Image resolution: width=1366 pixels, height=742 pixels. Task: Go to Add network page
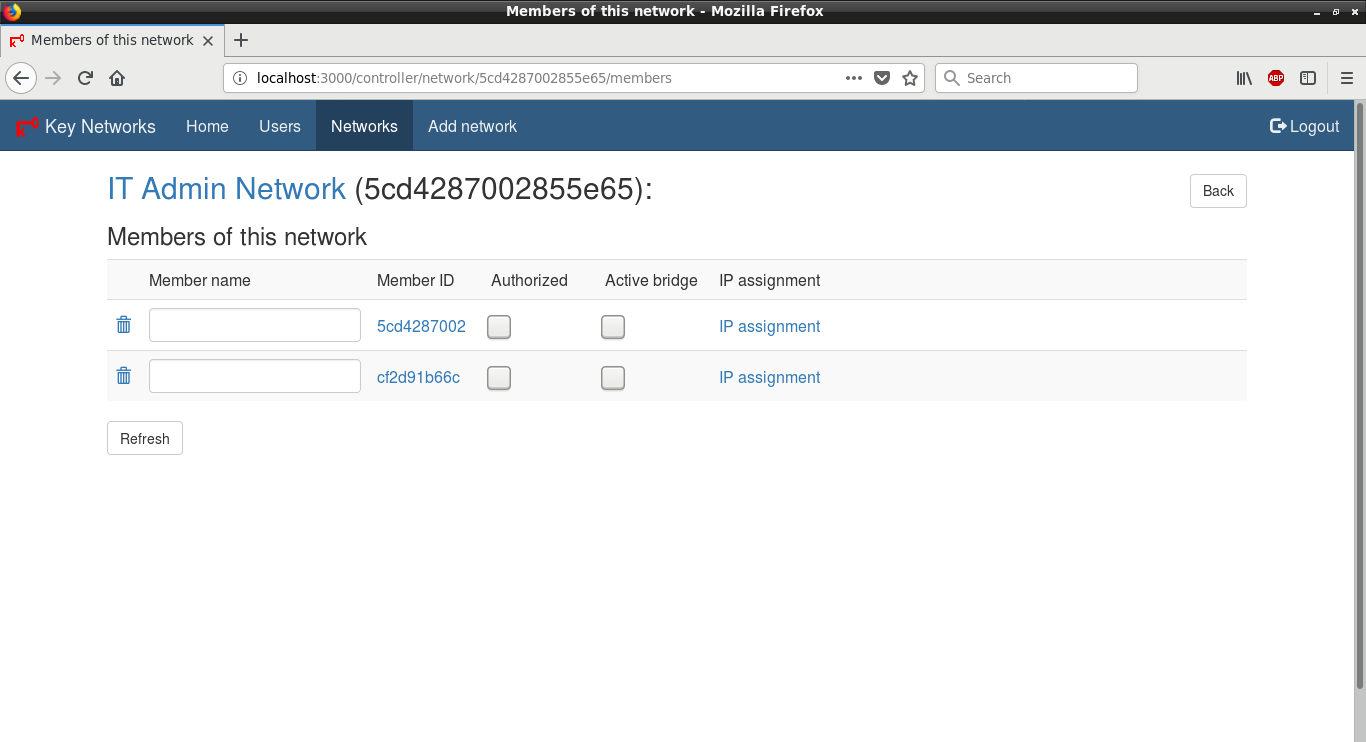(x=472, y=126)
